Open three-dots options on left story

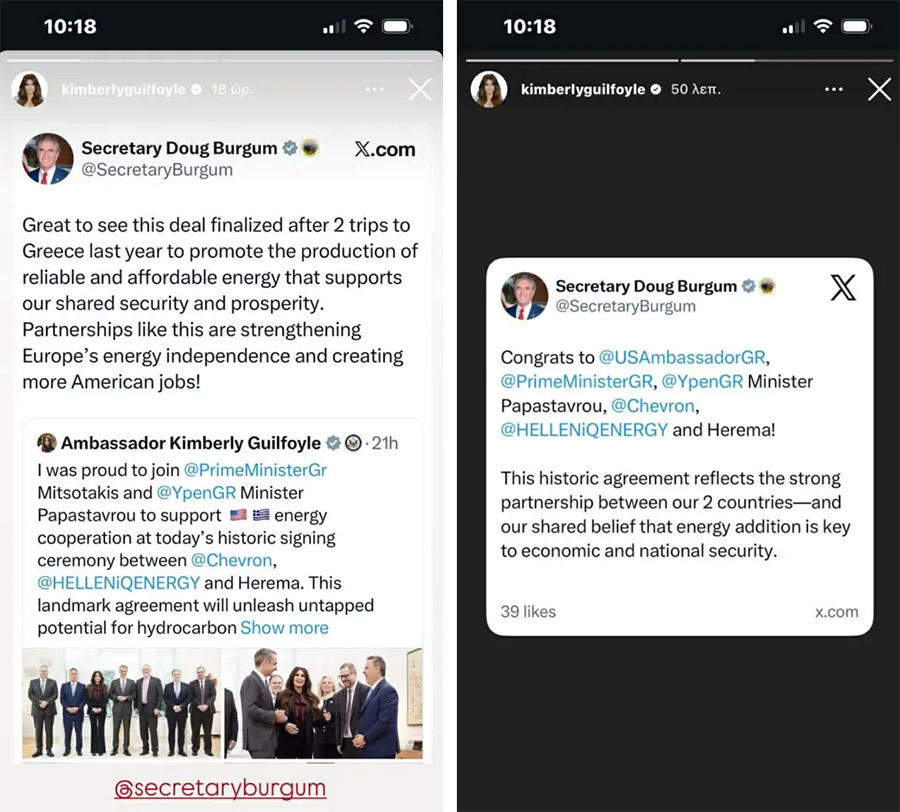374,90
